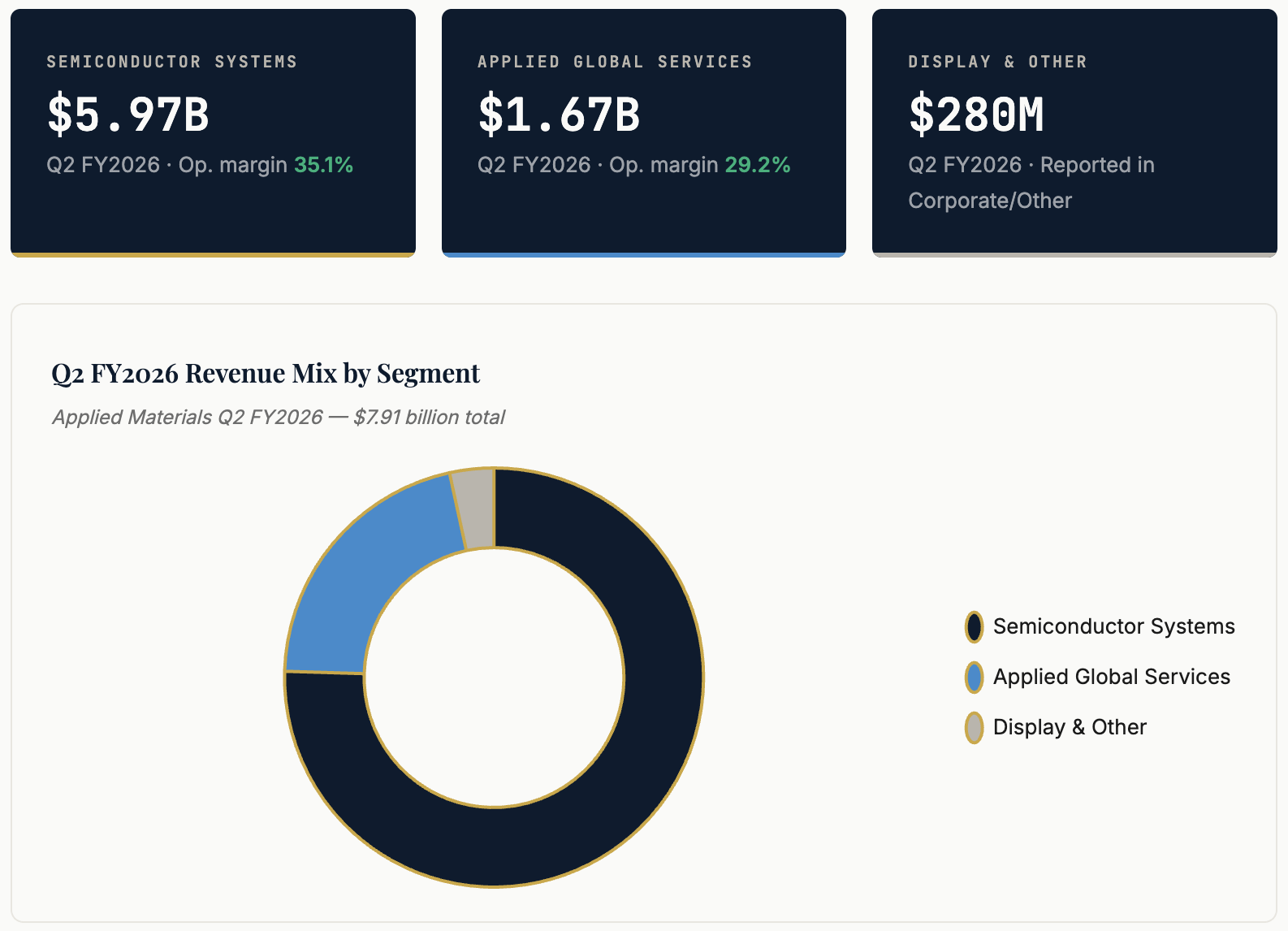Toggle the Applied Global Services legend label
Image resolution: width=1288 pixels, height=931 pixels.
pos(1111,677)
